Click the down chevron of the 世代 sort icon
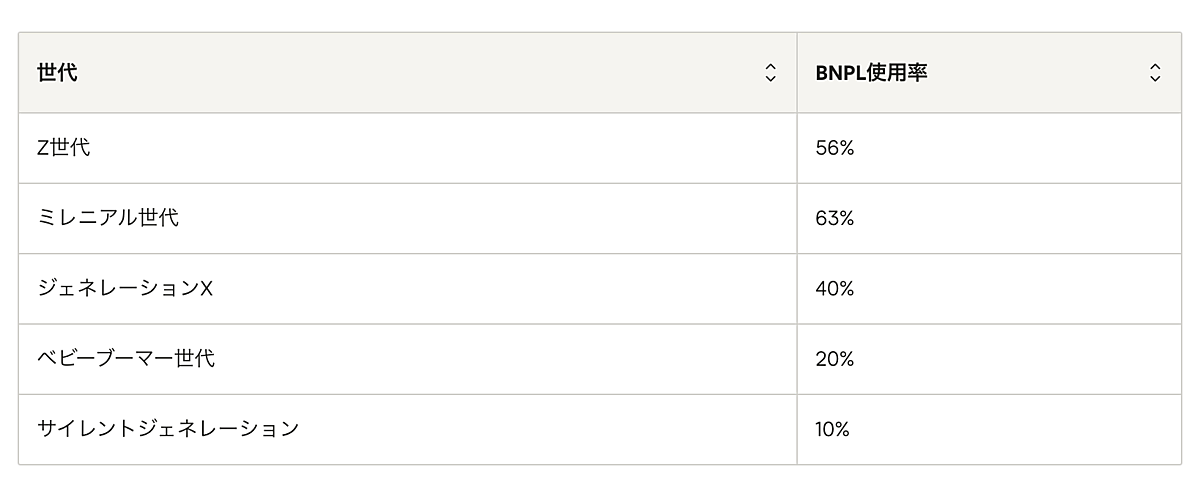The height and width of the screenshot is (497, 1200). [x=770, y=79]
